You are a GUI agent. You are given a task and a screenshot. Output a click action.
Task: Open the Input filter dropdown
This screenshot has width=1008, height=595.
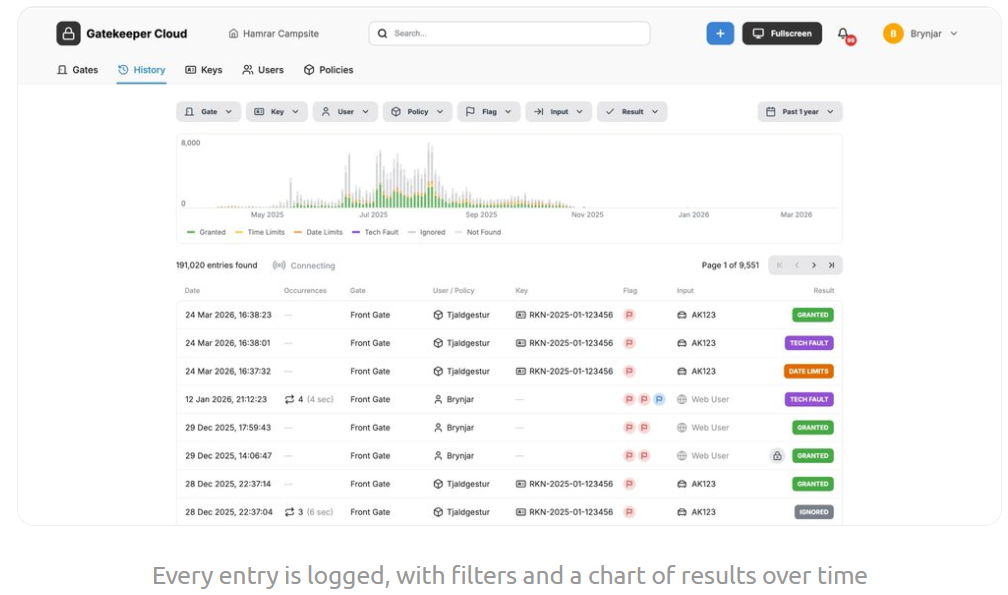pyautogui.click(x=559, y=112)
